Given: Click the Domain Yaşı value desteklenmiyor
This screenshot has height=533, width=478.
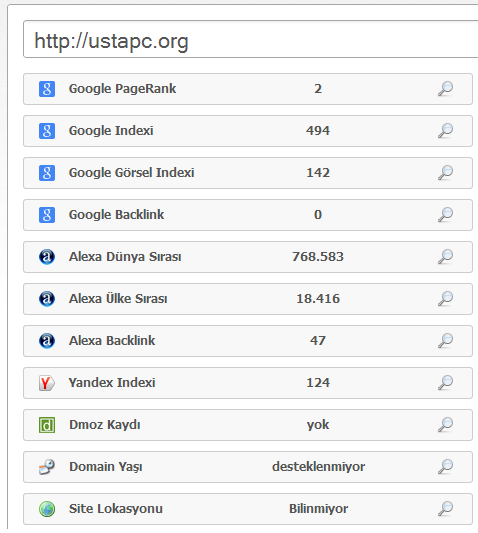Looking at the screenshot, I should [x=318, y=467].
